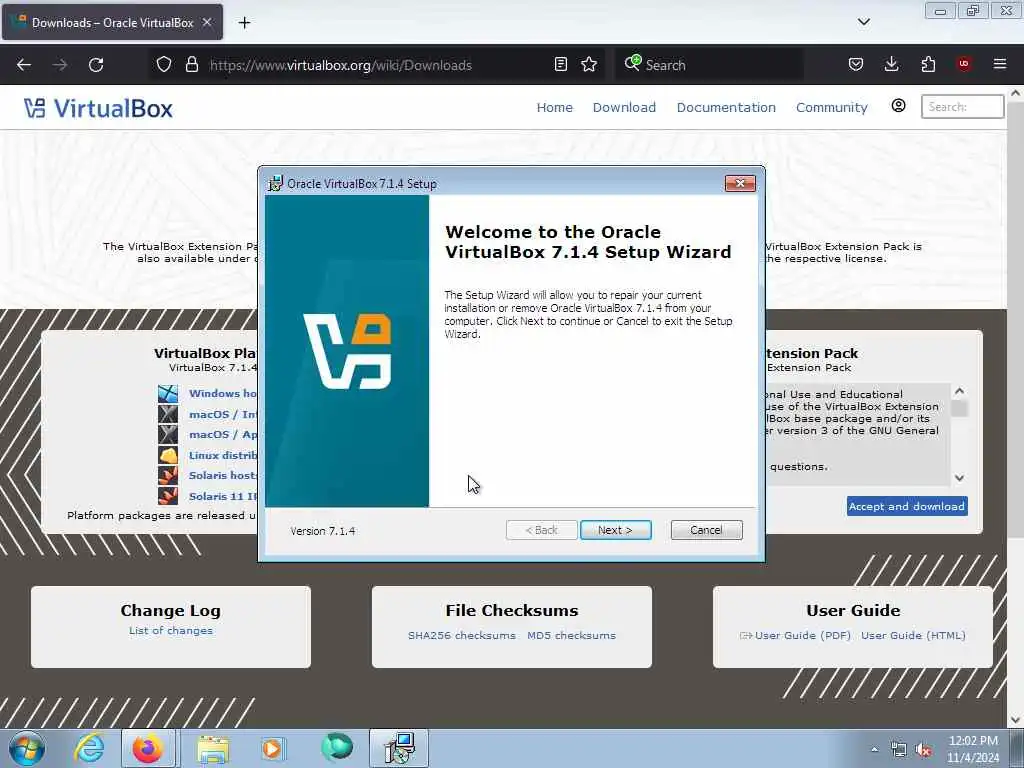
Task: Click the user account icon on site header
Action: pyautogui.click(x=899, y=106)
